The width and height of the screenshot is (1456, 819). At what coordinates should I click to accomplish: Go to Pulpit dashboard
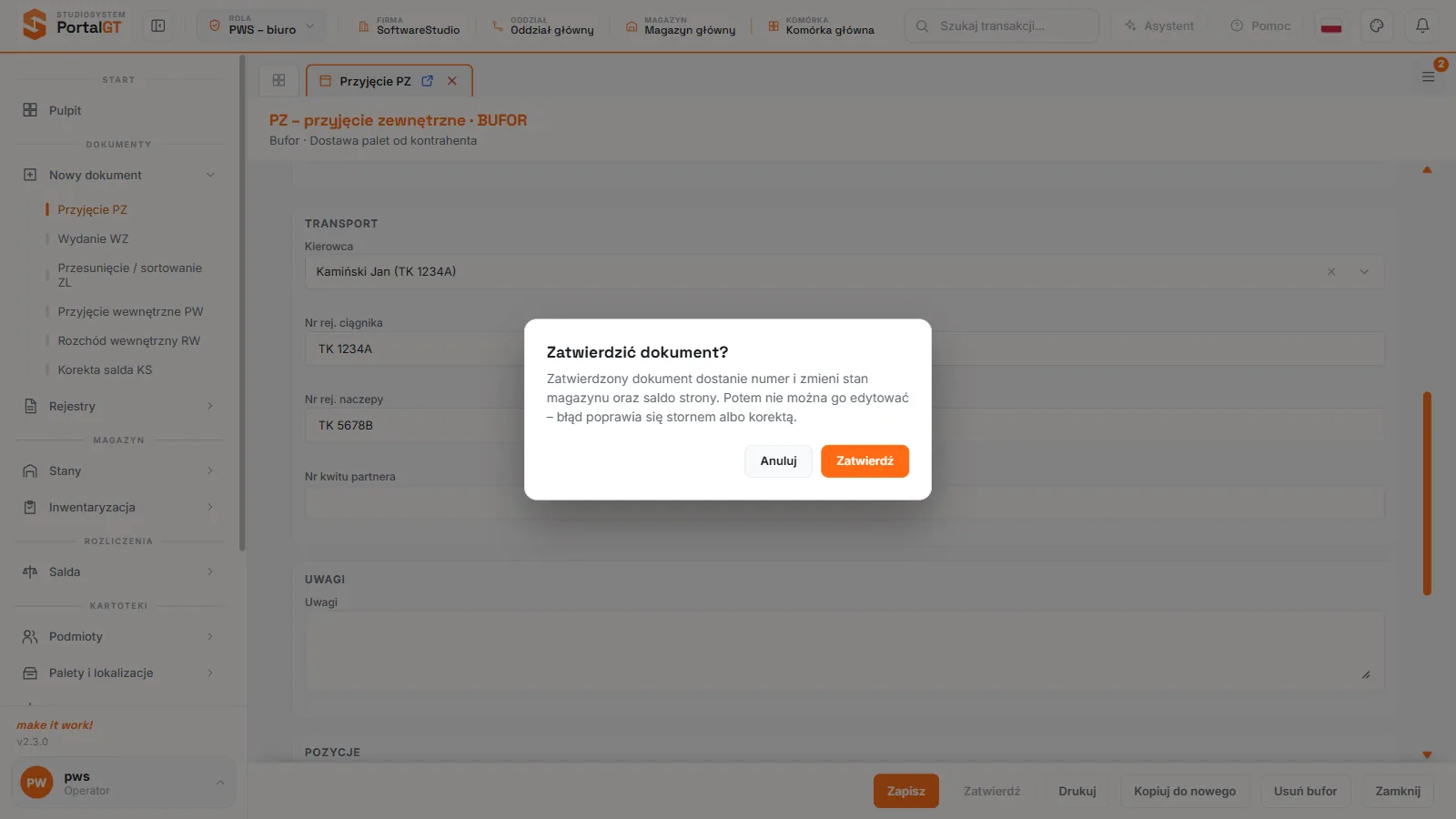coord(118,110)
